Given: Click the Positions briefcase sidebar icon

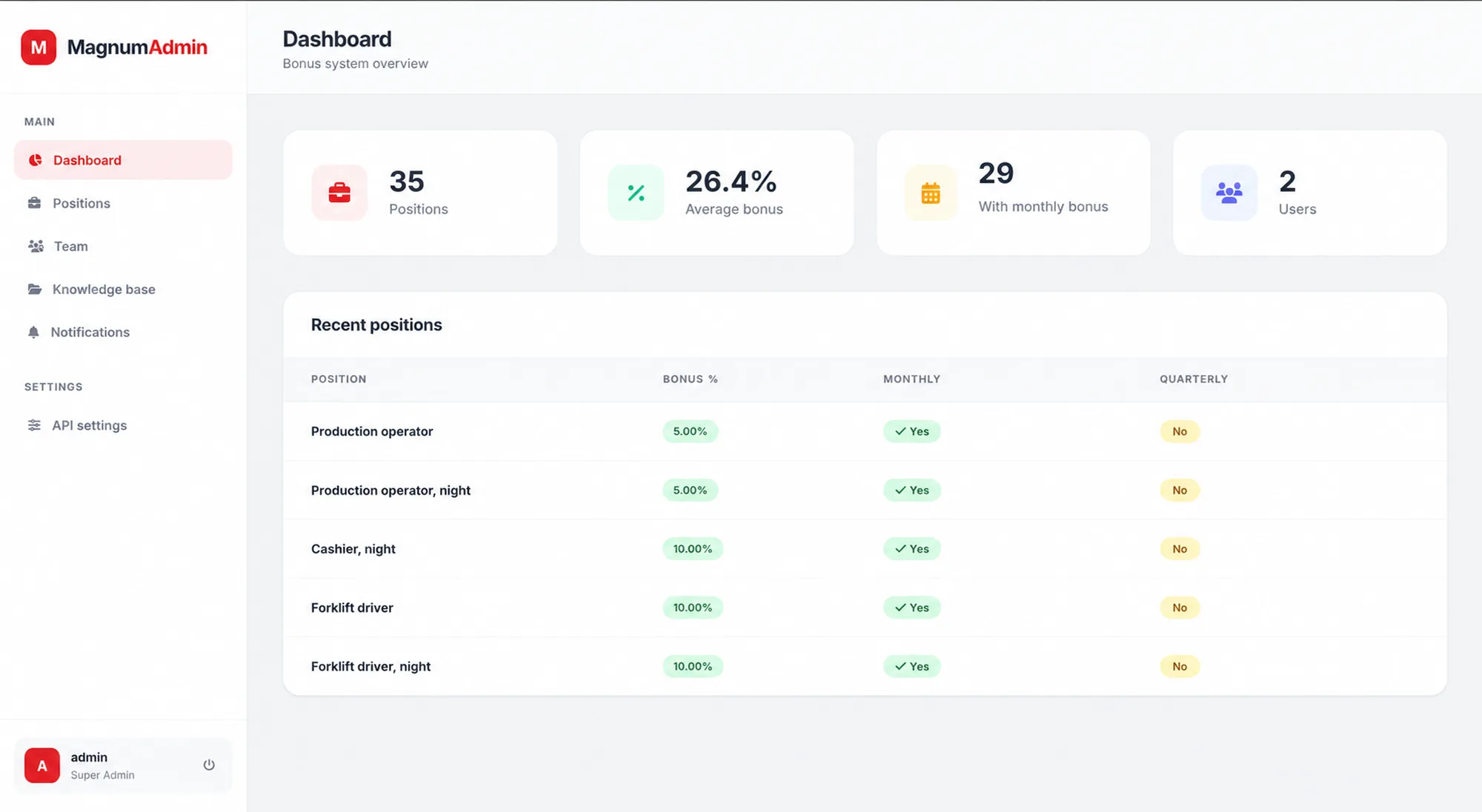Looking at the screenshot, I should 34,203.
